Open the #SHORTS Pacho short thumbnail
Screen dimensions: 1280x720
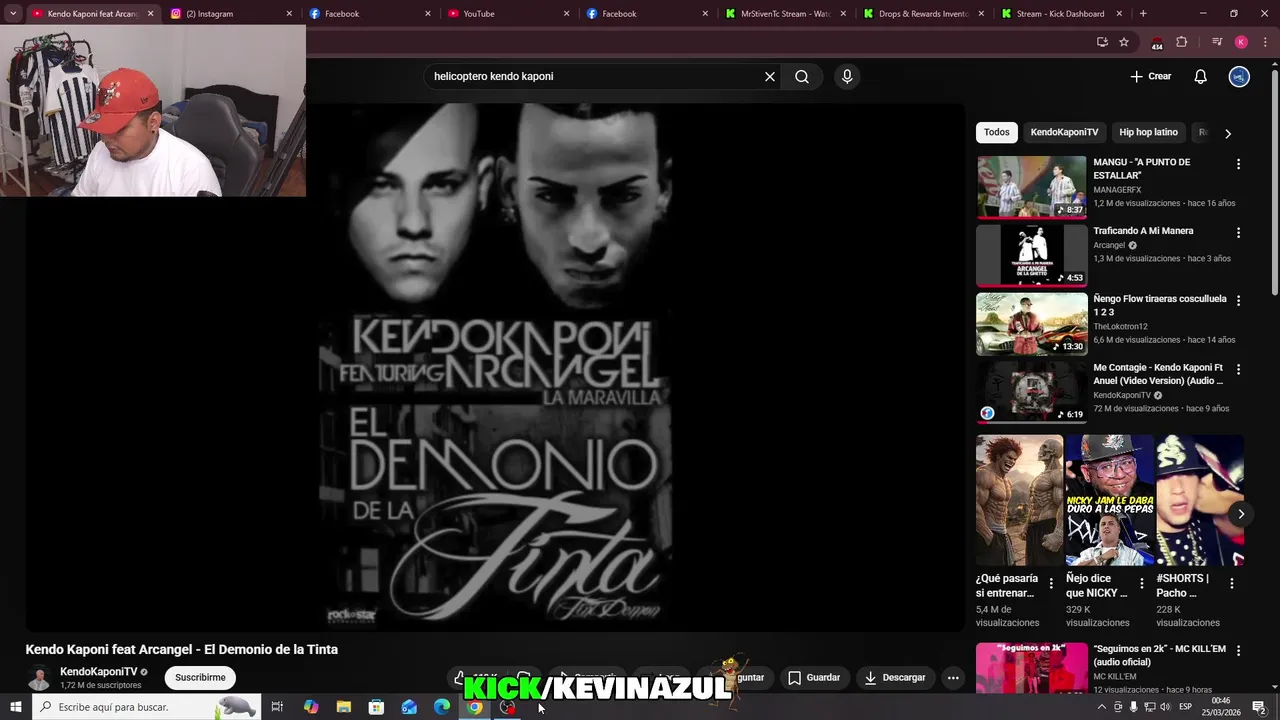coord(1200,500)
